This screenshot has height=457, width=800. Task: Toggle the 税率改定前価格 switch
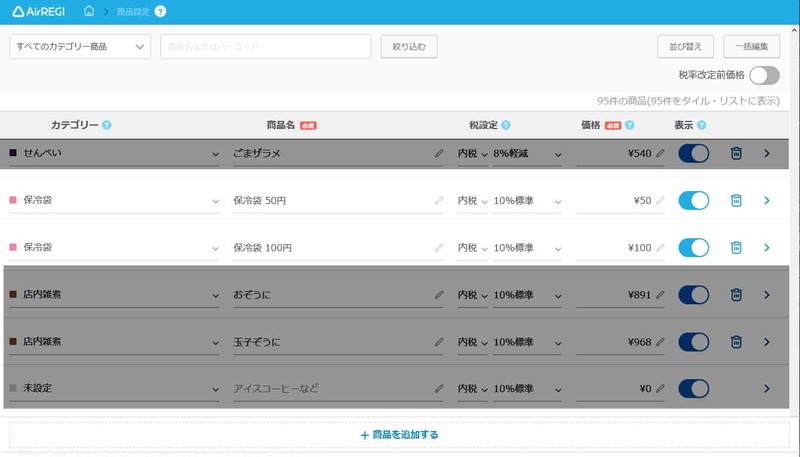click(764, 75)
